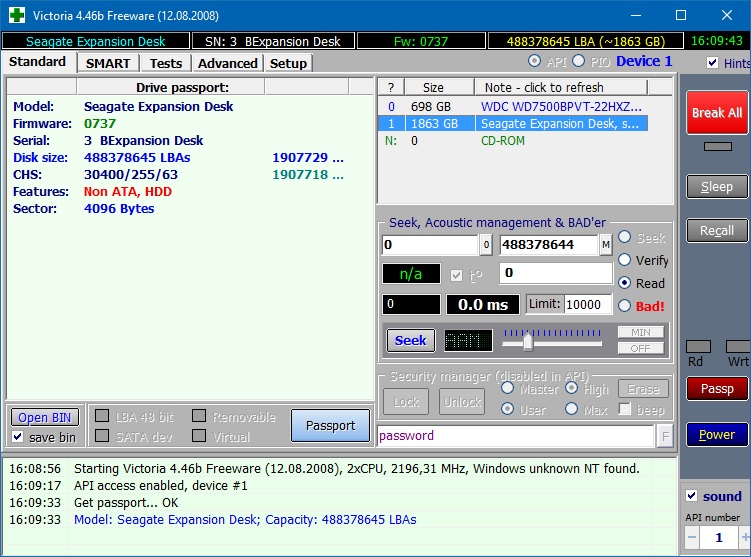Image resolution: width=751 pixels, height=557 pixels.
Task: Switch to the Advanced tab
Action: point(228,63)
